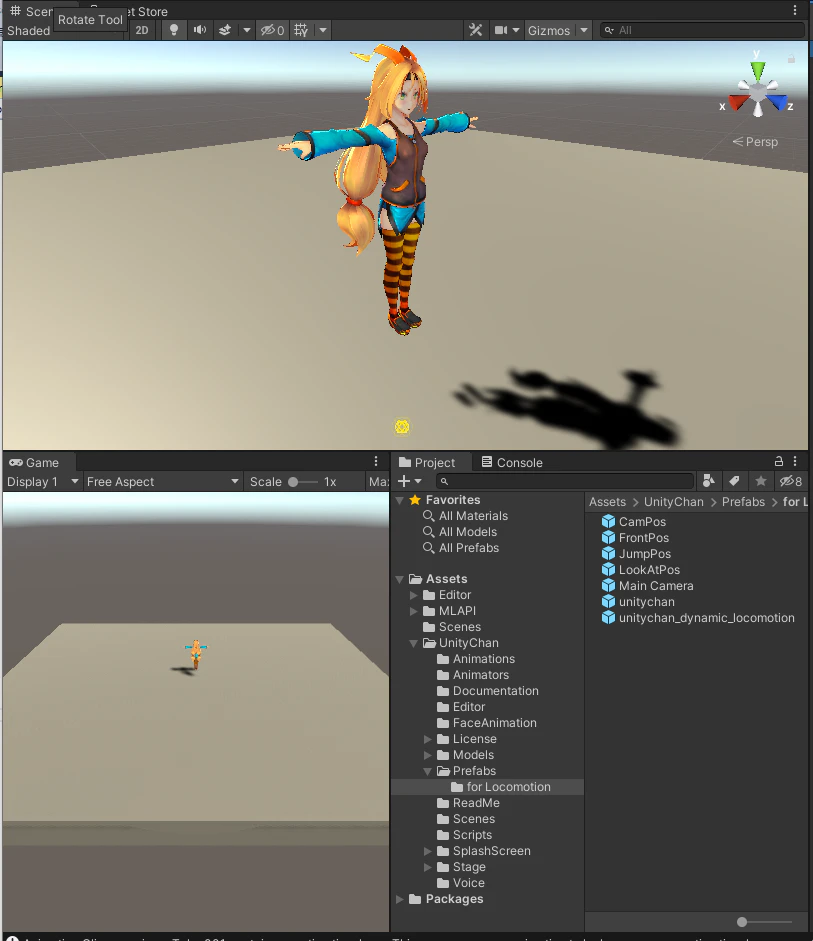Click Scene view search field
This screenshot has width=813, height=941.
[x=703, y=30]
